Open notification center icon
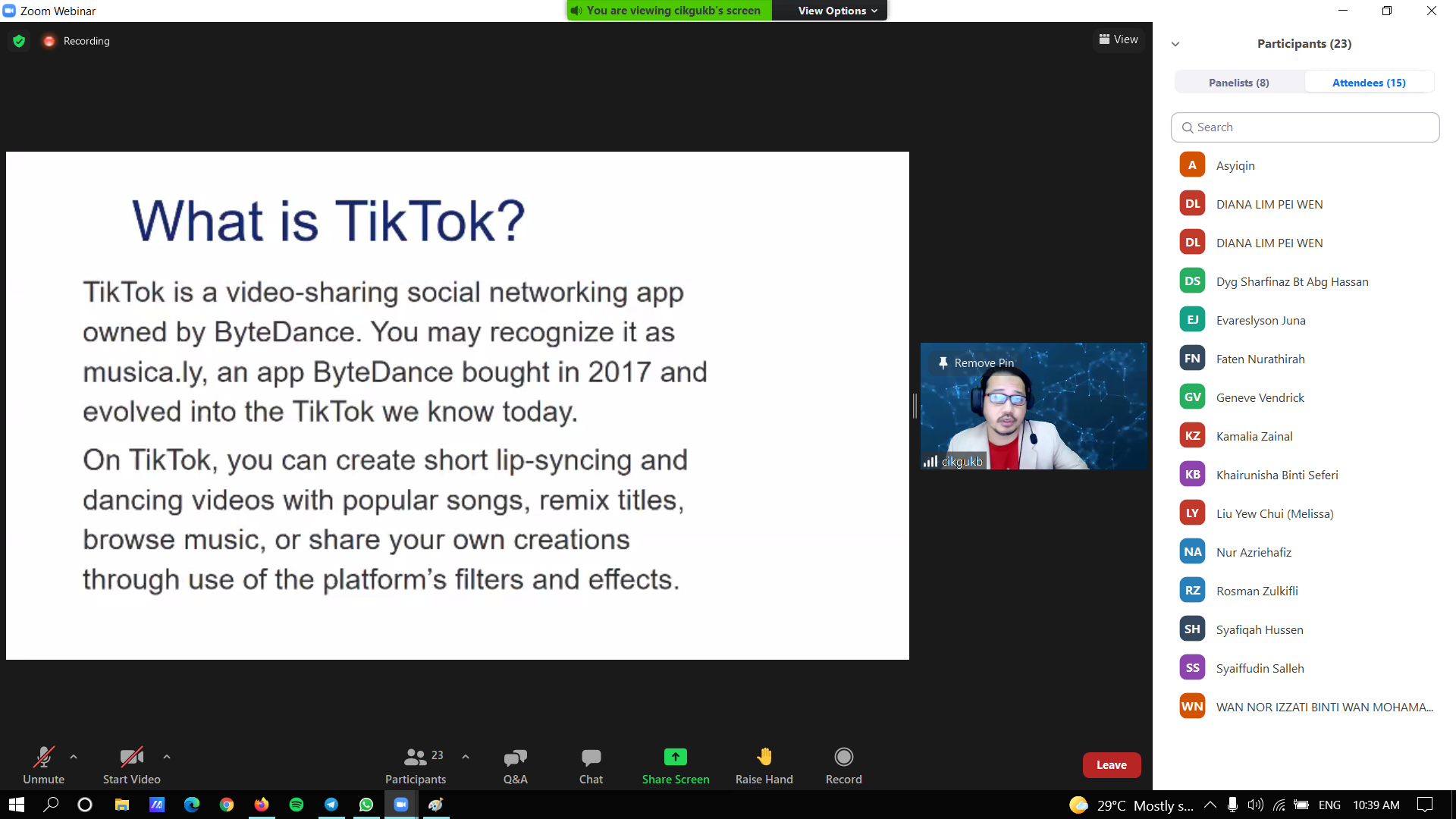Image resolution: width=1456 pixels, height=819 pixels. coord(1425,805)
